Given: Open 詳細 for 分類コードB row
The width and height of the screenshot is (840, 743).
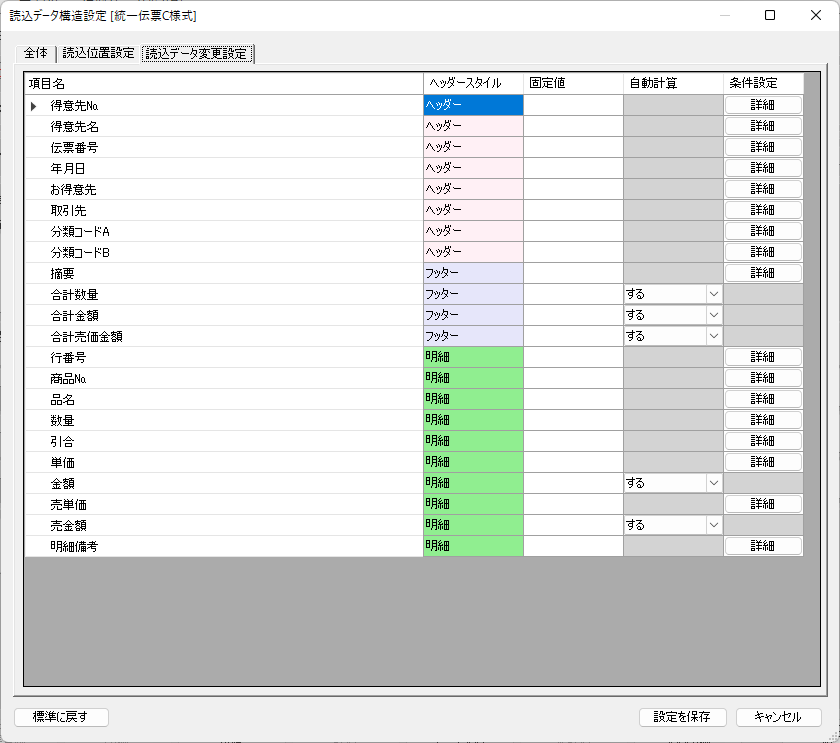Looking at the screenshot, I should [763, 252].
